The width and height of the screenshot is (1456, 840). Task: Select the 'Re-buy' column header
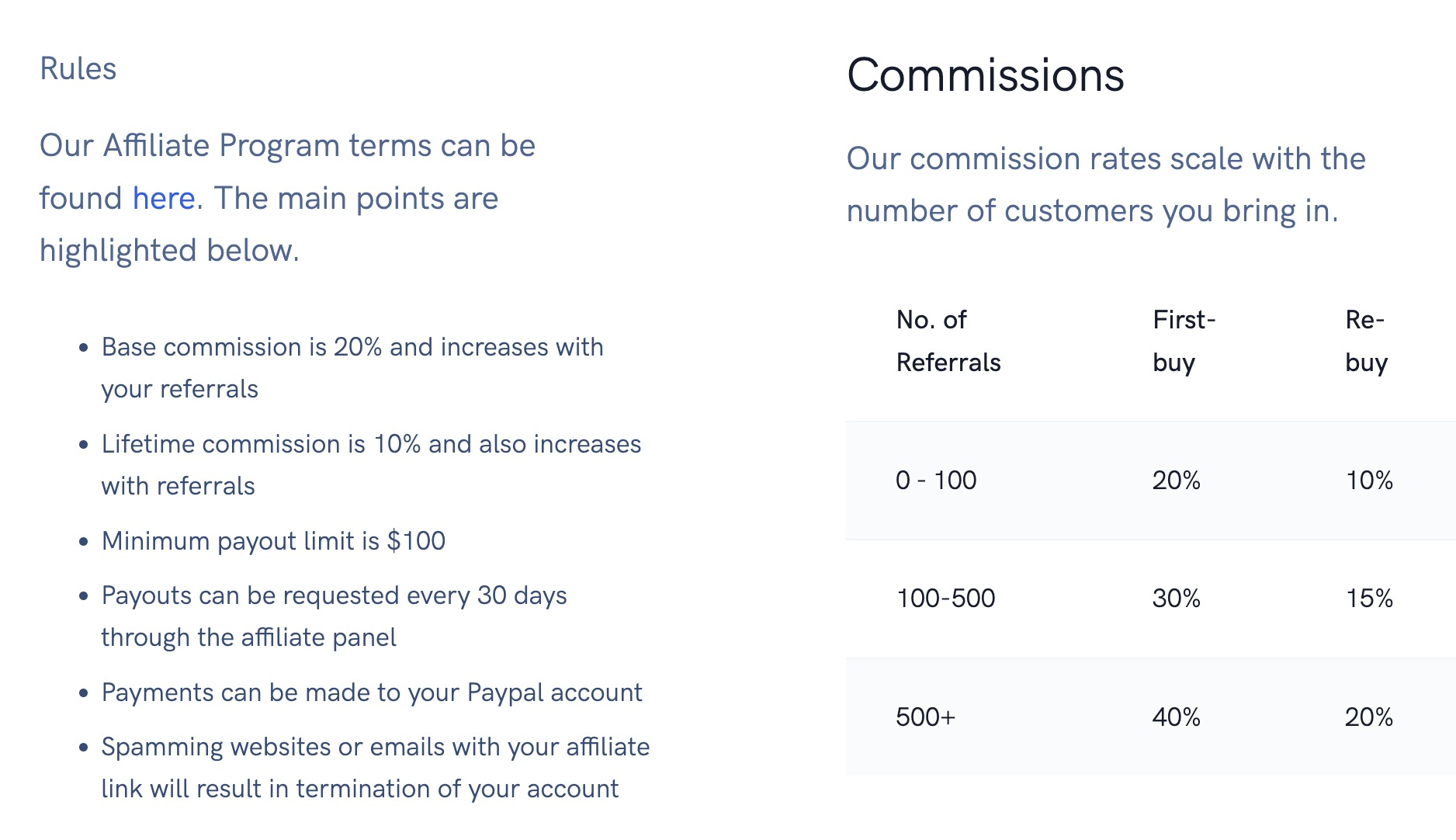click(1366, 341)
